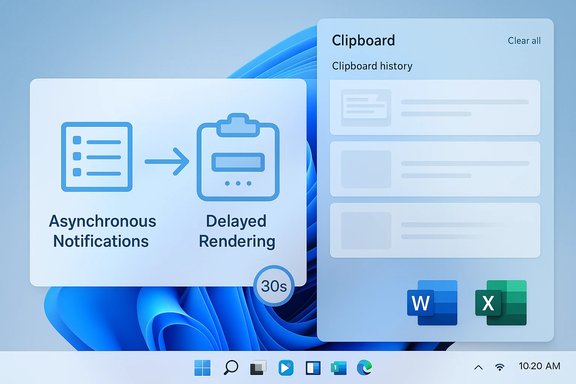The height and width of the screenshot is (384, 576).
Task: Click the clipboard Delayed Rendering icon
Action: click(238, 157)
